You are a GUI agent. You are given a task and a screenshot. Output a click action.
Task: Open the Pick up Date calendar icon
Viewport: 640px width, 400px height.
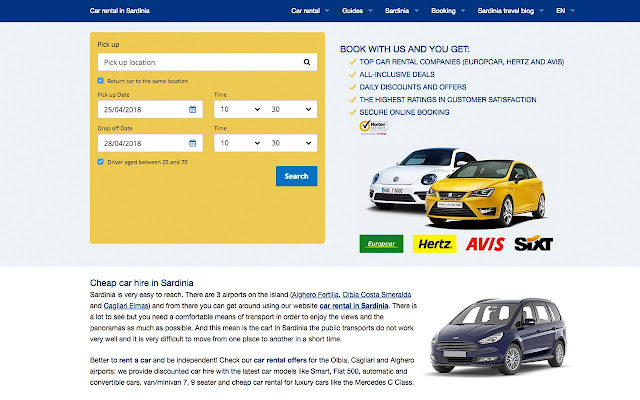[192, 109]
